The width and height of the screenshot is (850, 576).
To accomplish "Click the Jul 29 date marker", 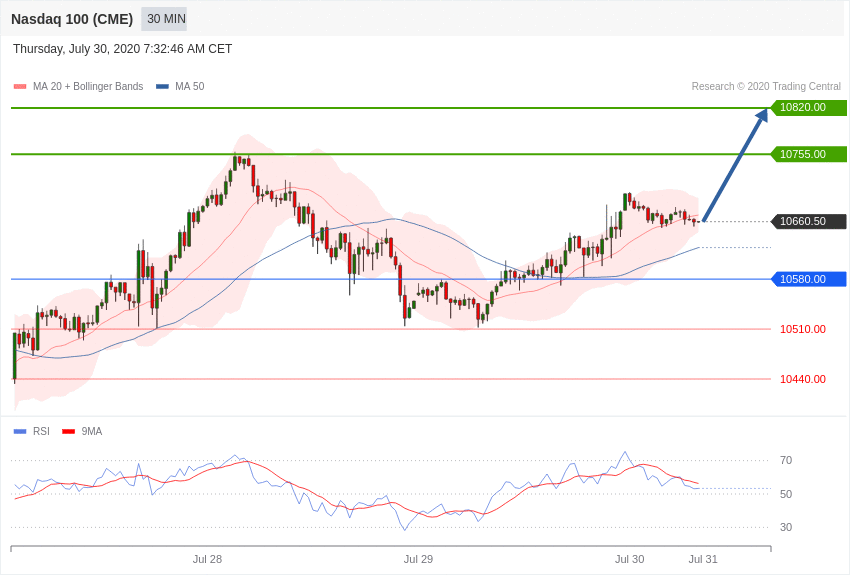I will (418, 559).
